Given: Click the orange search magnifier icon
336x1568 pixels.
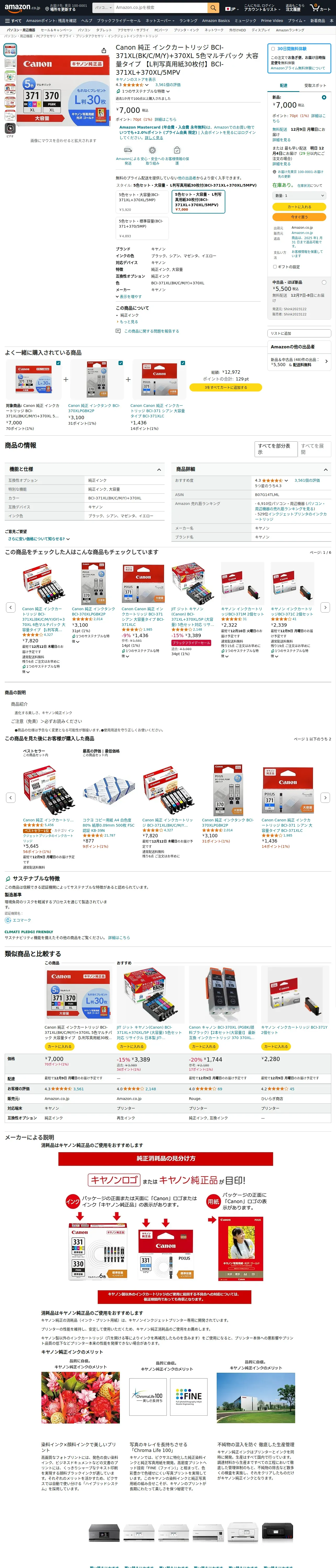Looking at the screenshot, I should 213,8.
